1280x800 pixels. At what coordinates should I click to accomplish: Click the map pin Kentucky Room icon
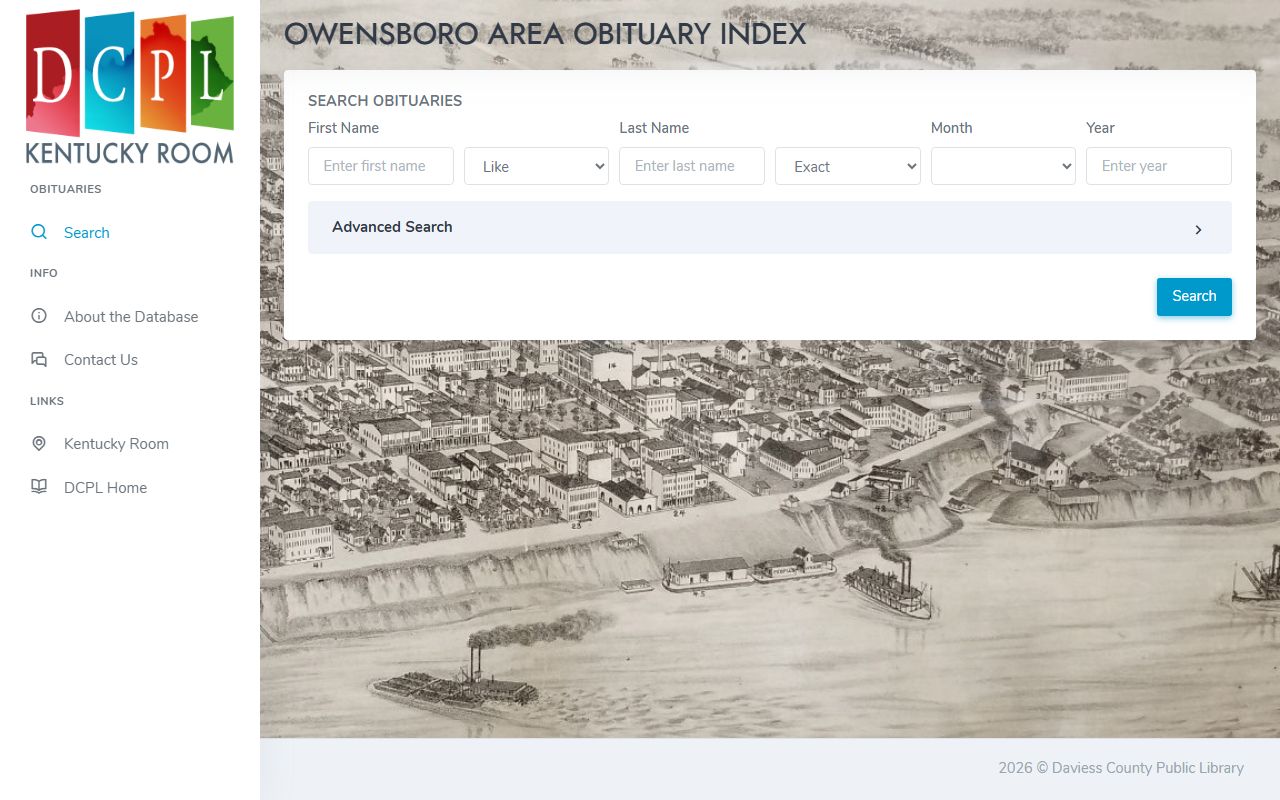(39, 443)
